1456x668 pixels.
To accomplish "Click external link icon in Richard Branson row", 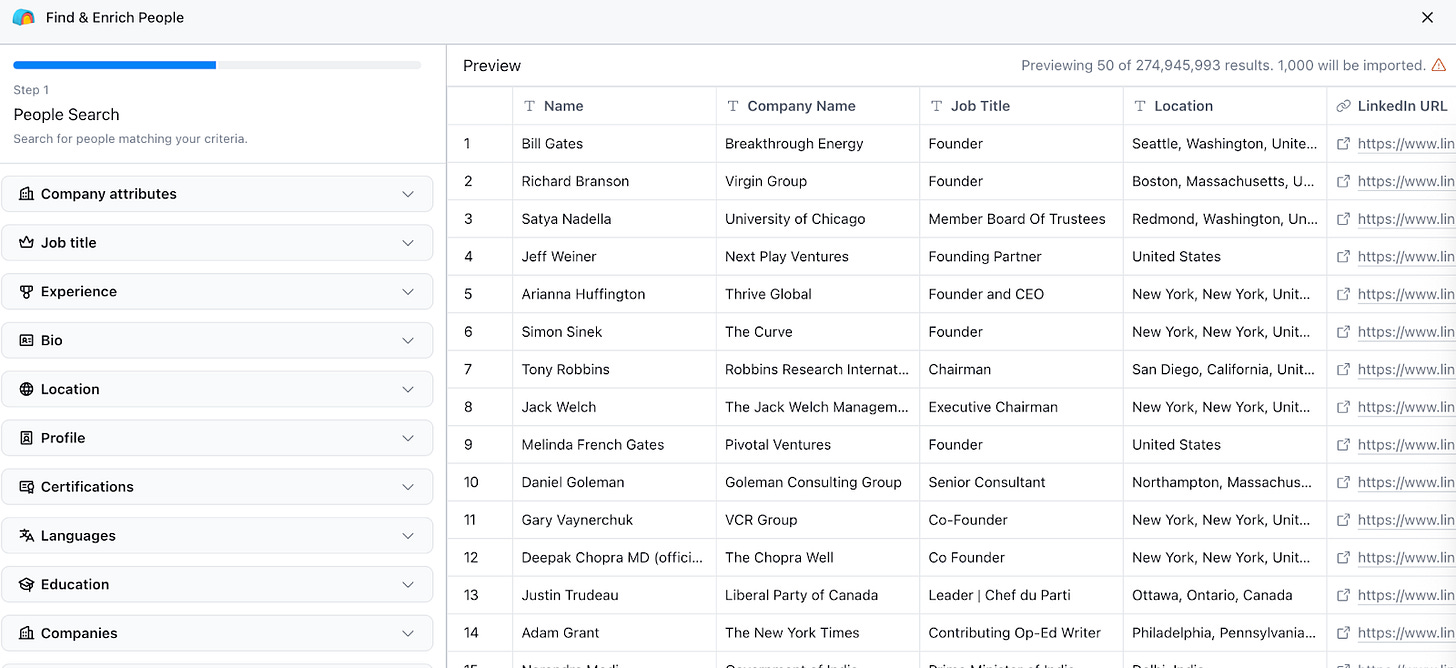I will pyautogui.click(x=1343, y=181).
